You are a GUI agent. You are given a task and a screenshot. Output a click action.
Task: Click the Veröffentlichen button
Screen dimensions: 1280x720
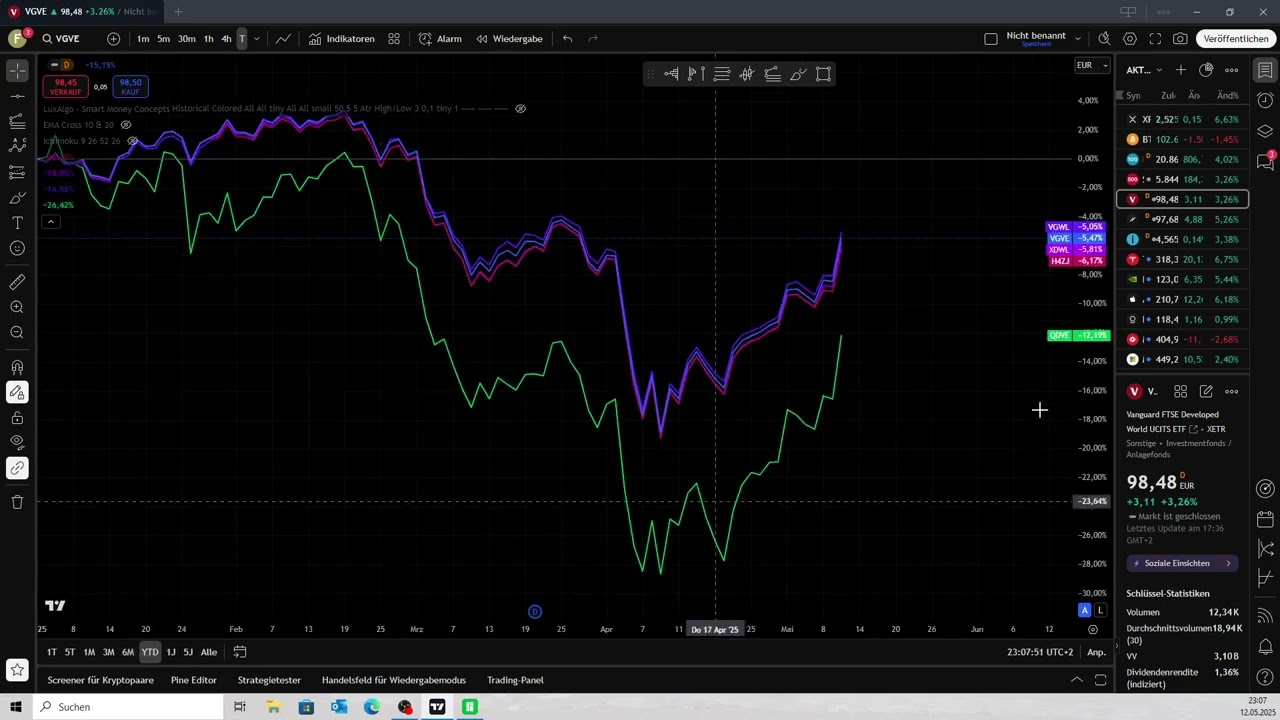[x=1236, y=39]
